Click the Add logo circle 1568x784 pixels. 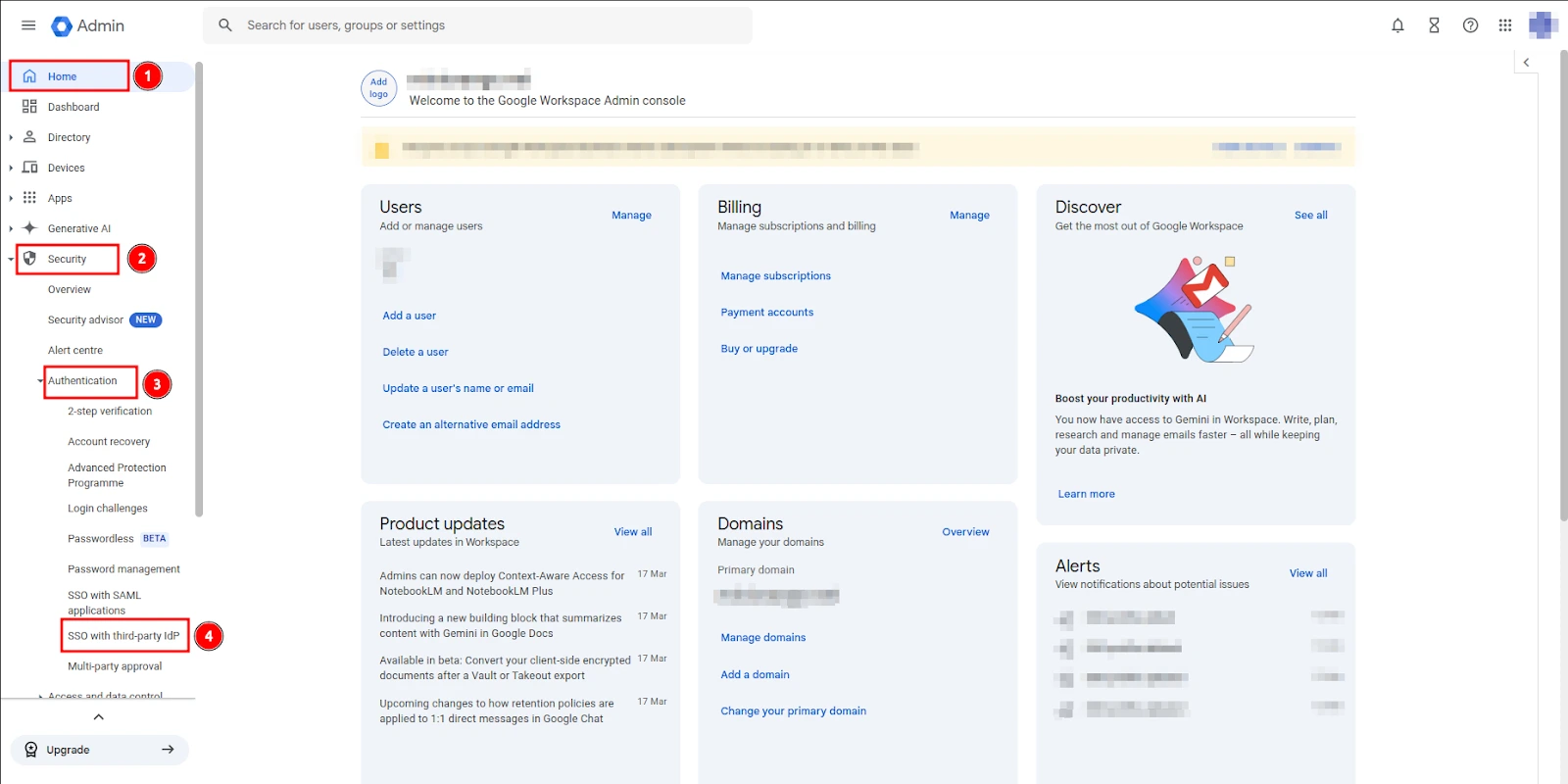[378, 88]
